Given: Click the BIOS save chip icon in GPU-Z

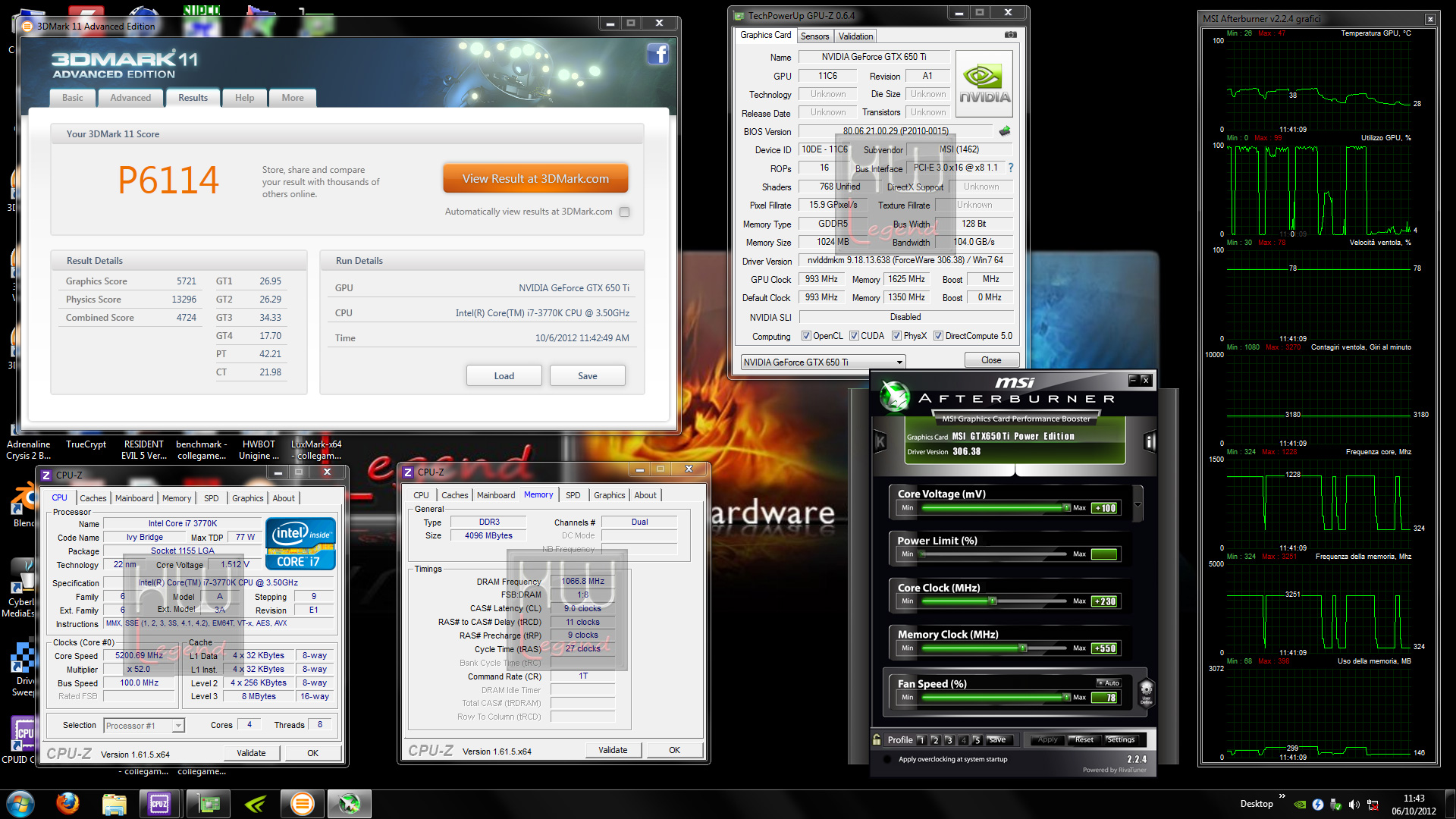Looking at the screenshot, I should point(1005,131).
